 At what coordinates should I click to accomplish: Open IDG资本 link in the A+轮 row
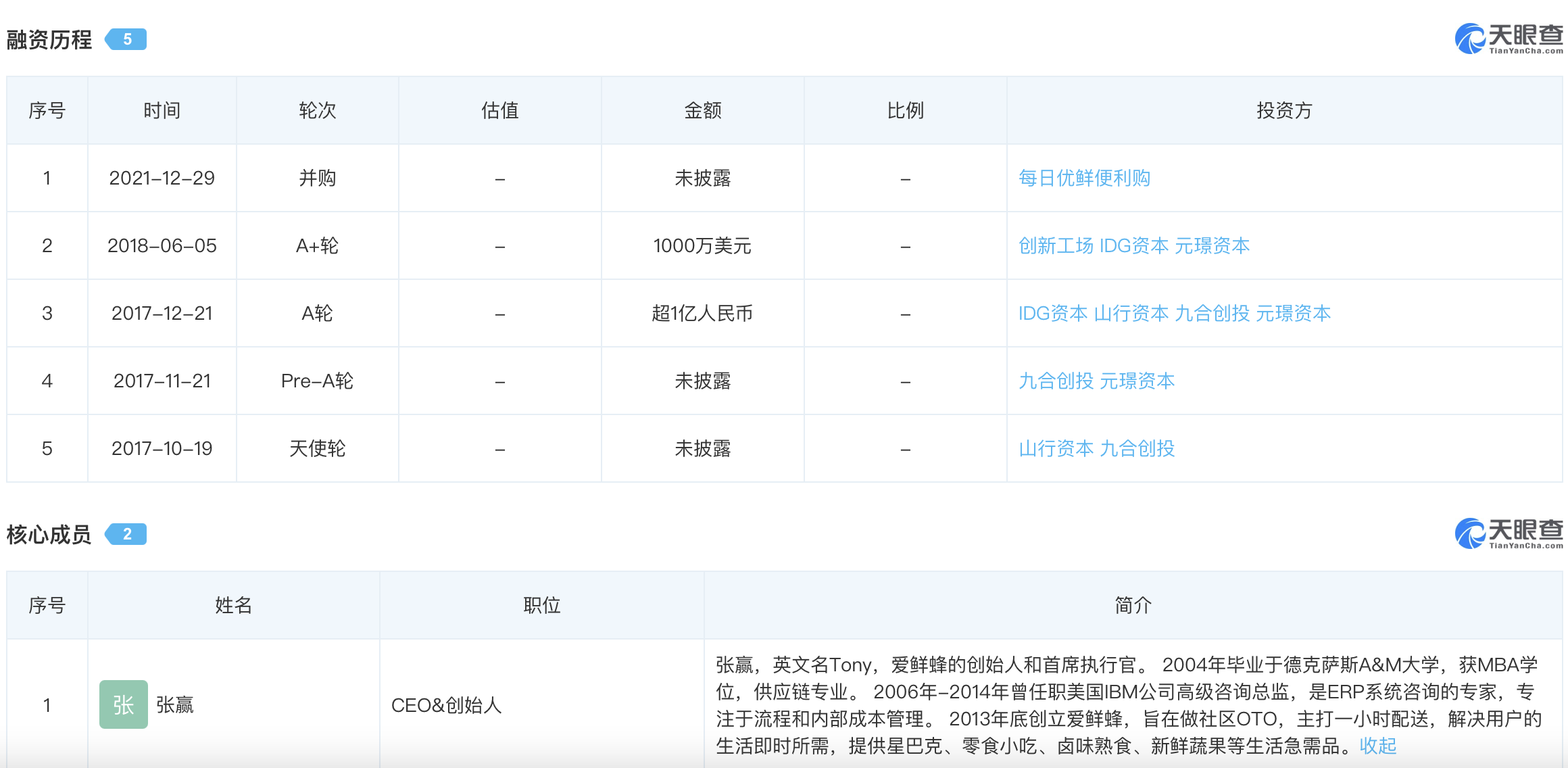1134,245
